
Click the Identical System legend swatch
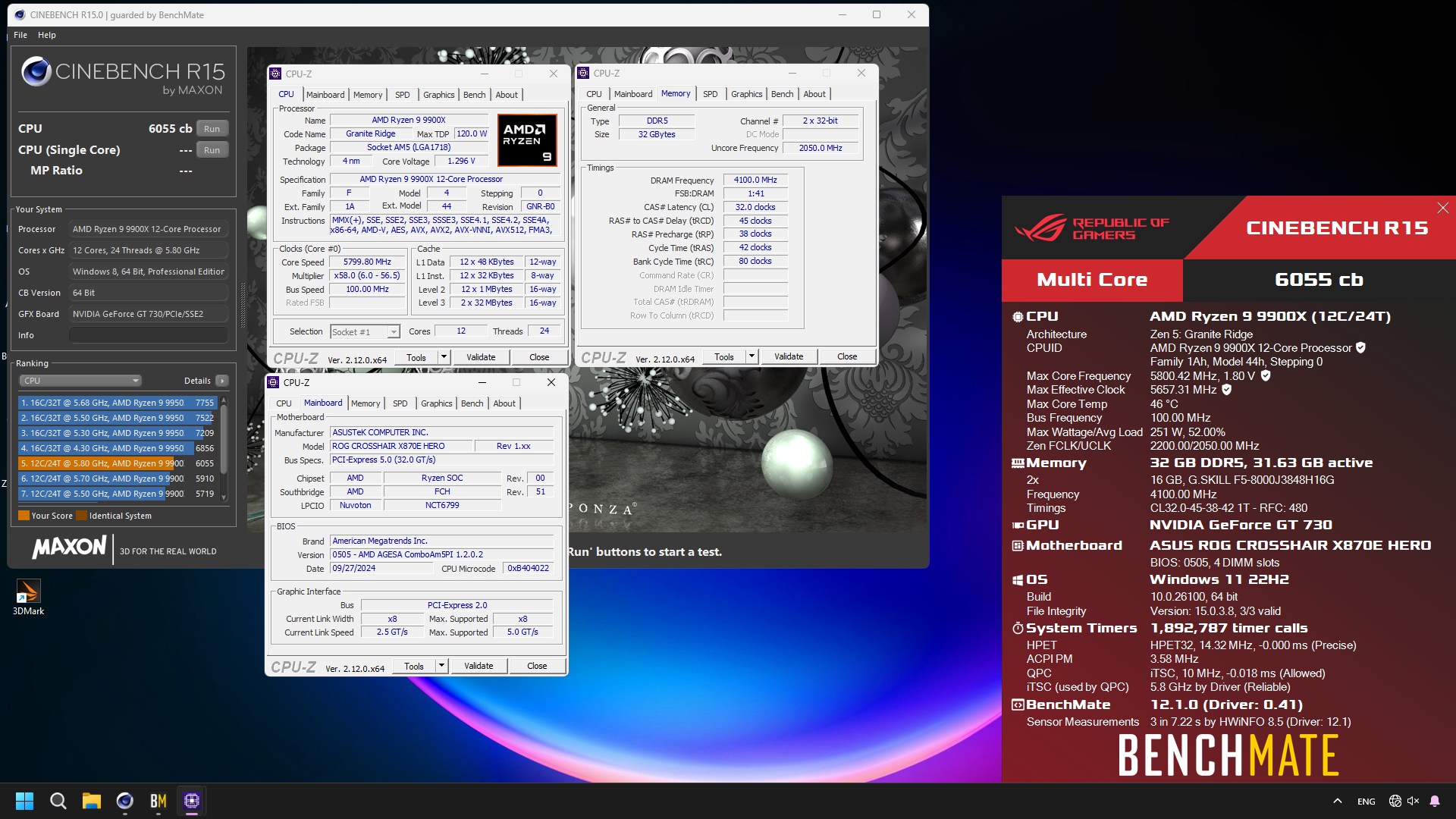pos(81,516)
